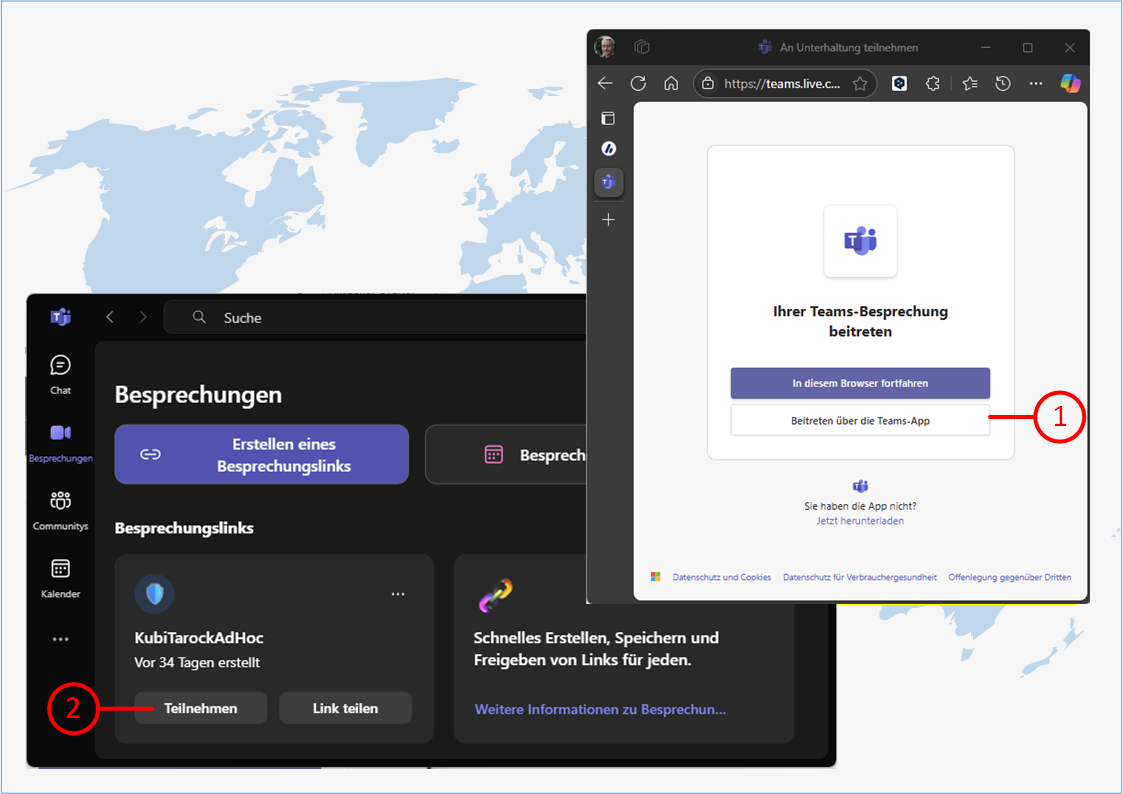Open Communitys in the Teams sidebar
The image size is (1123, 794).
60,508
